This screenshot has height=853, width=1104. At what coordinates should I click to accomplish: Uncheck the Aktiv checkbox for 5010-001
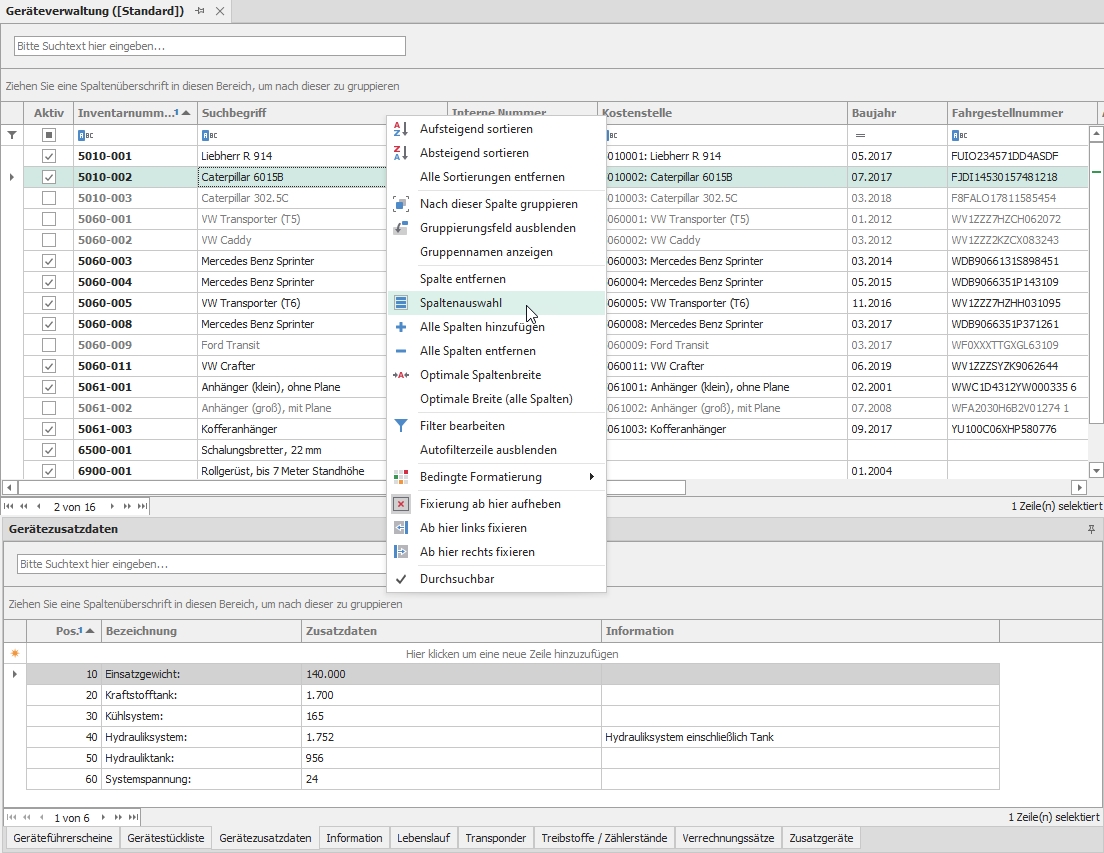[48, 157]
